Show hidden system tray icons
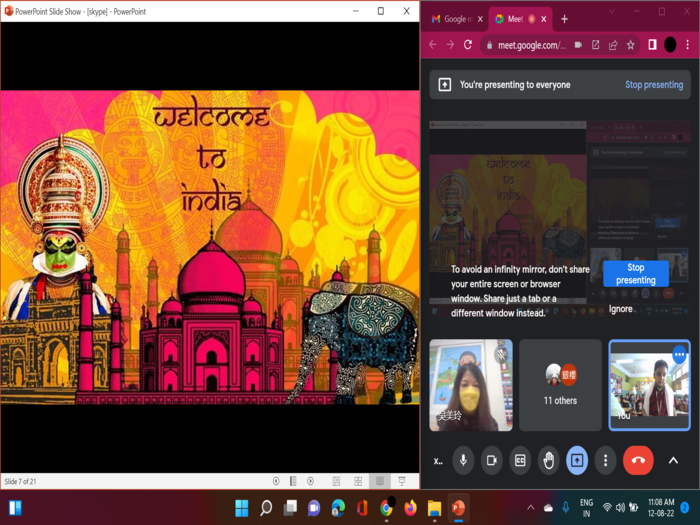Screen dimensions: 700x525 [x=530, y=508]
